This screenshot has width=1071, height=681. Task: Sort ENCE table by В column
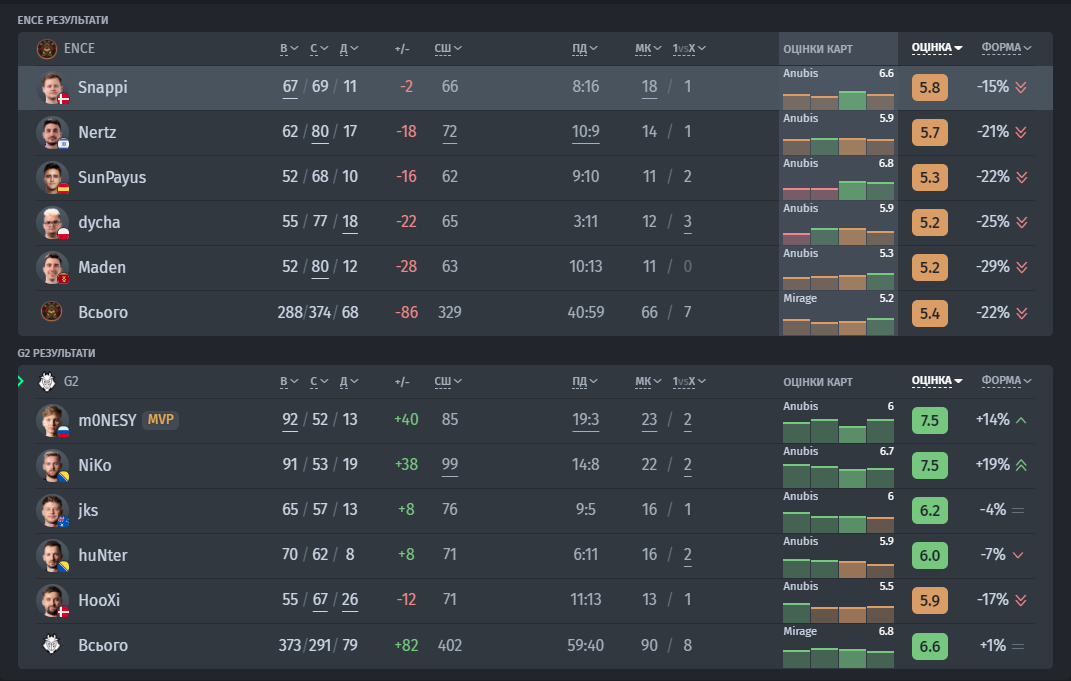(x=289, y=48)
